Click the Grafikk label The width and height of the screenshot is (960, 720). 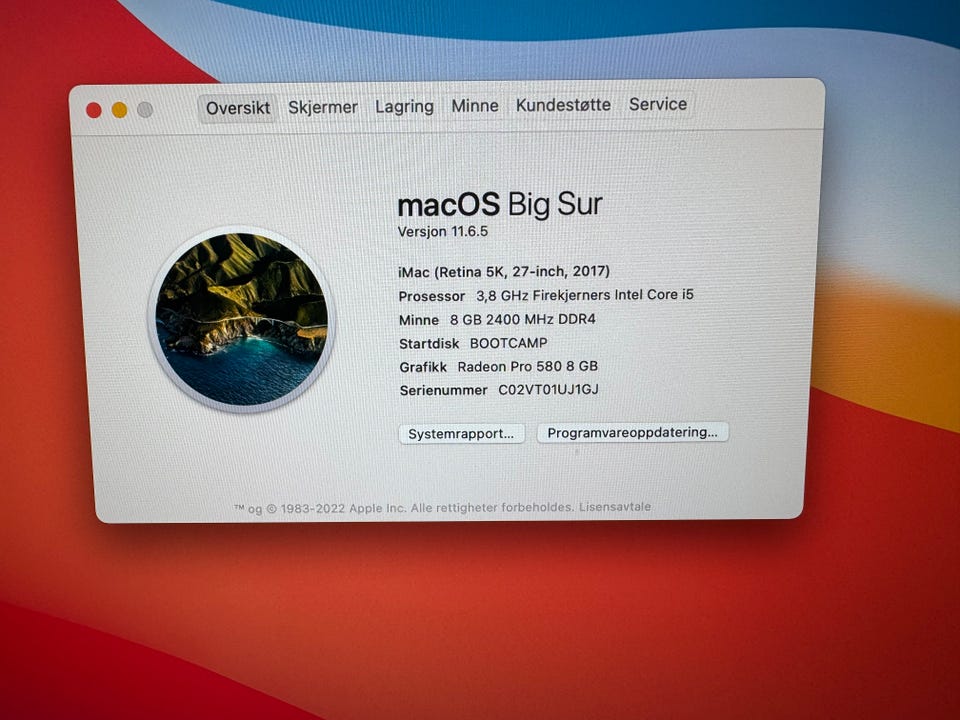point(423,367)
